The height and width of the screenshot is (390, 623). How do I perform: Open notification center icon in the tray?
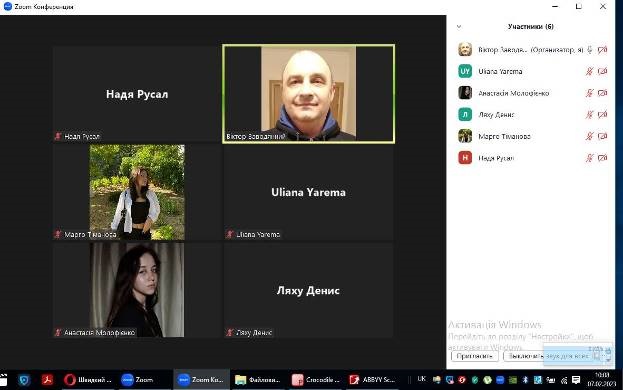pyautogui.click(x=576, y=380)
